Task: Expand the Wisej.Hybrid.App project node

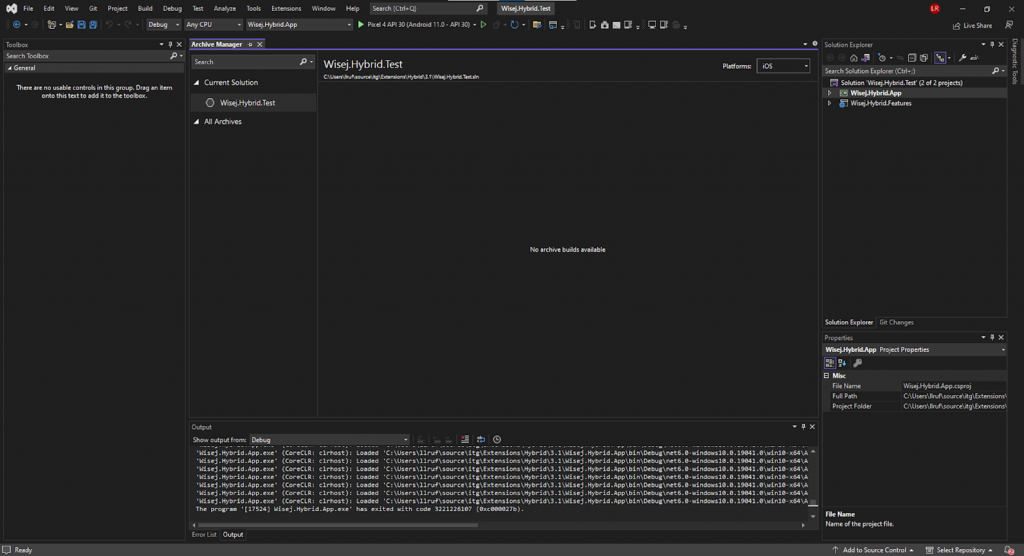Action: click(830, 93)
